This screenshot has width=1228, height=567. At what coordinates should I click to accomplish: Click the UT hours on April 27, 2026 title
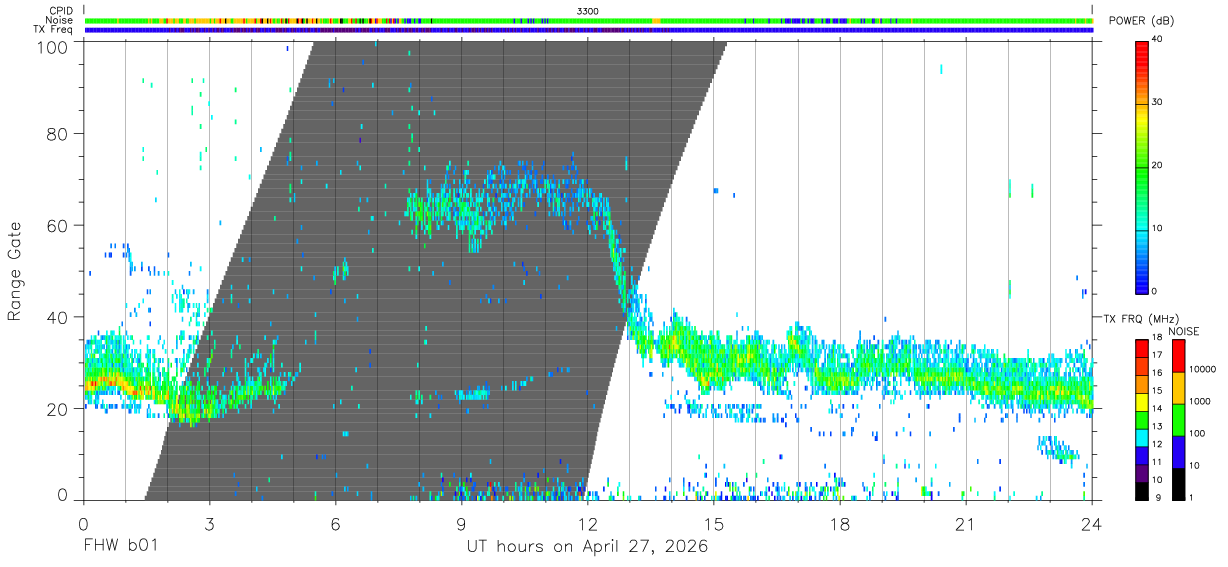click(587, 546)
